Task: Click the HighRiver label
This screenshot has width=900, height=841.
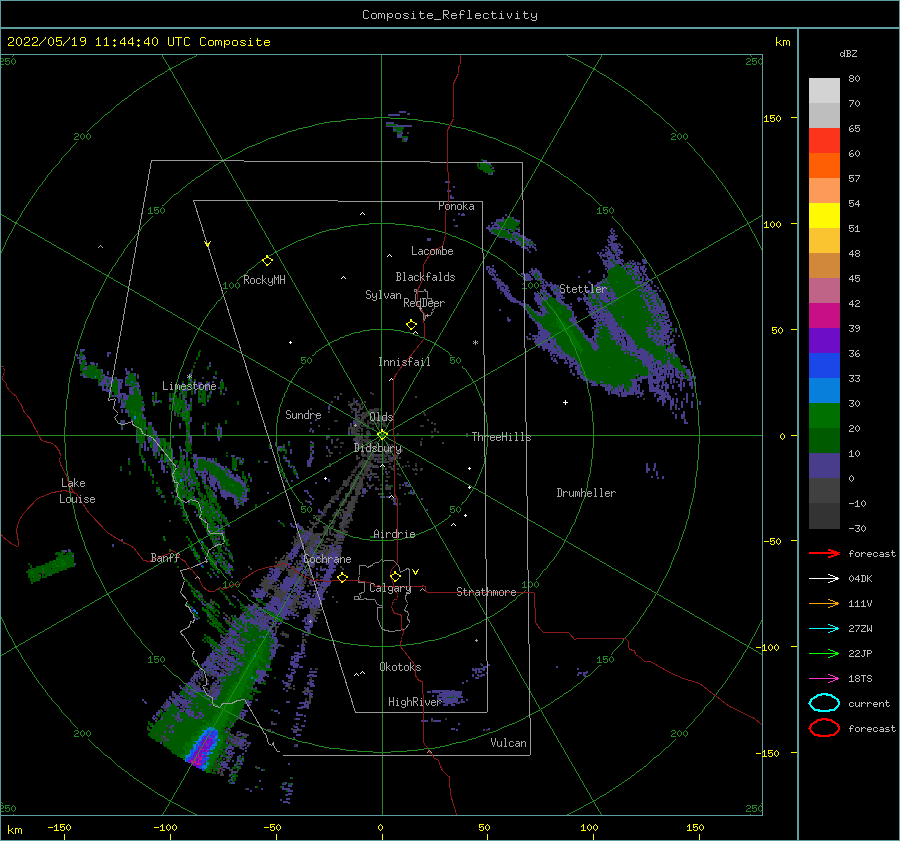Action: 414,702
